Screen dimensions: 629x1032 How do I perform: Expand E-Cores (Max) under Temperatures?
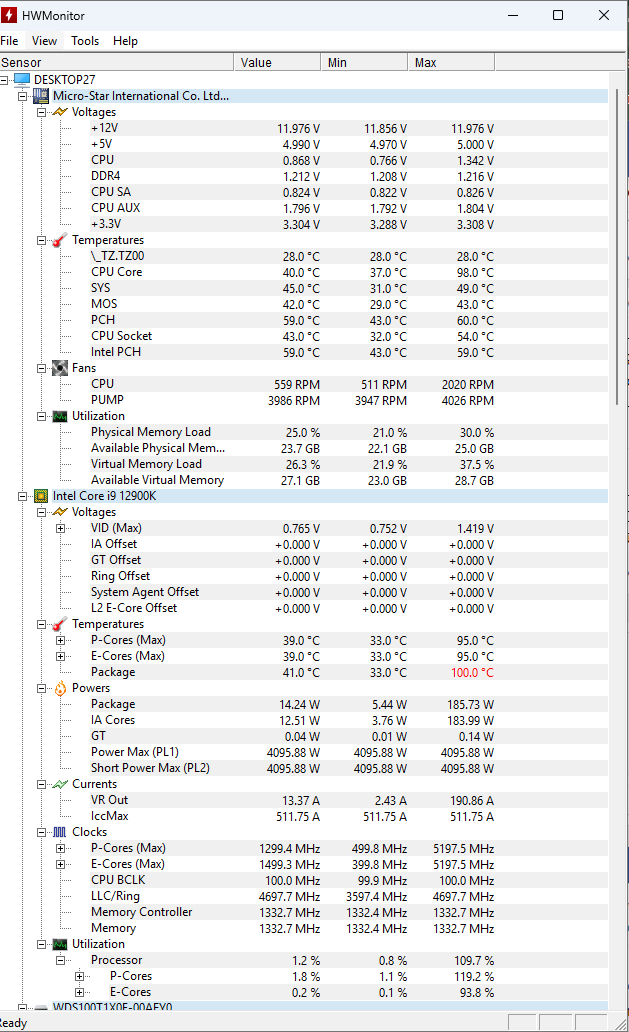(61, 656)
